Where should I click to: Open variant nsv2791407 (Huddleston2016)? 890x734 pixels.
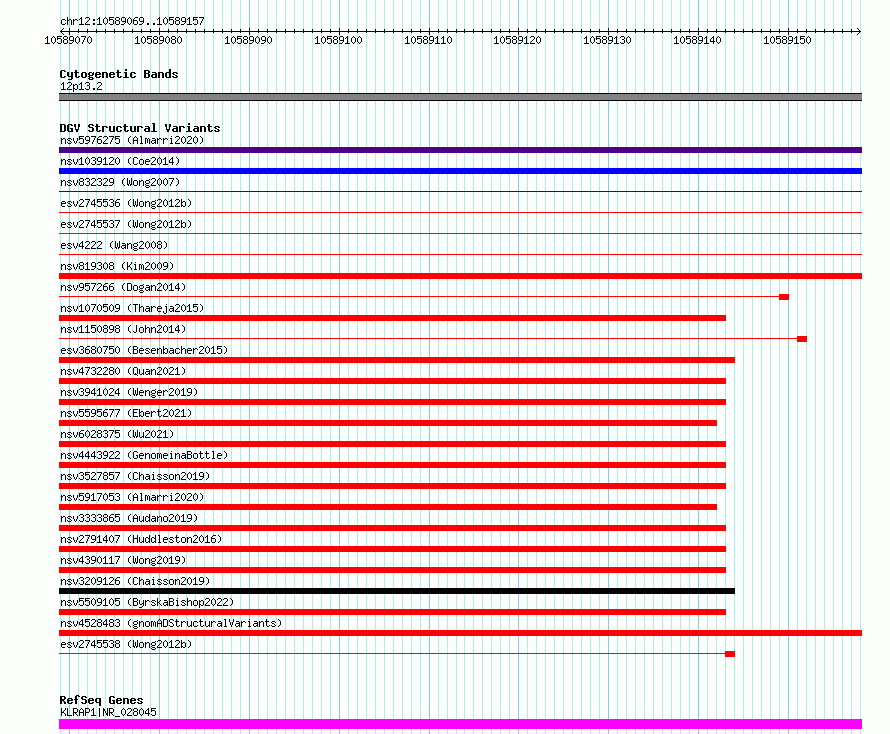pyautogui.click(x=141, y=539)
